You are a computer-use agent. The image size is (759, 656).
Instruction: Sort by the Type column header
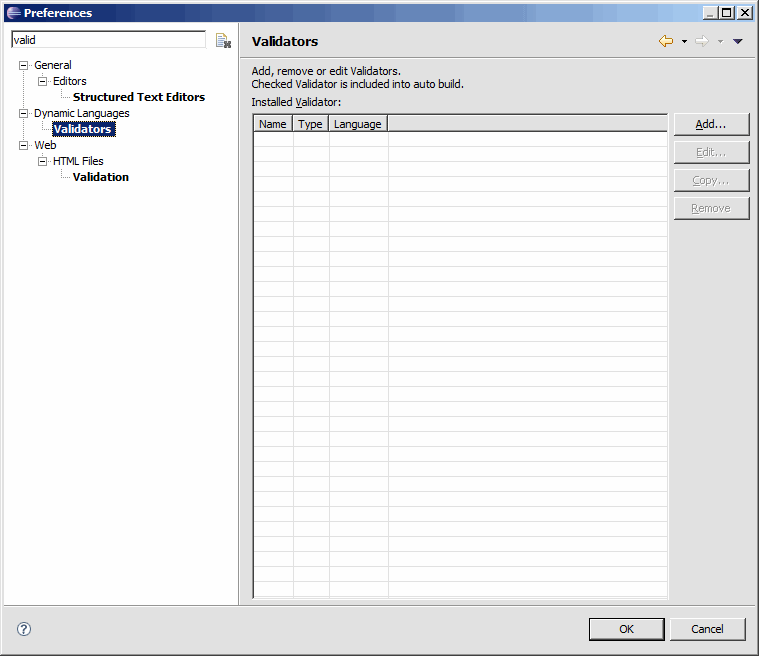click(x=310, y=124)
